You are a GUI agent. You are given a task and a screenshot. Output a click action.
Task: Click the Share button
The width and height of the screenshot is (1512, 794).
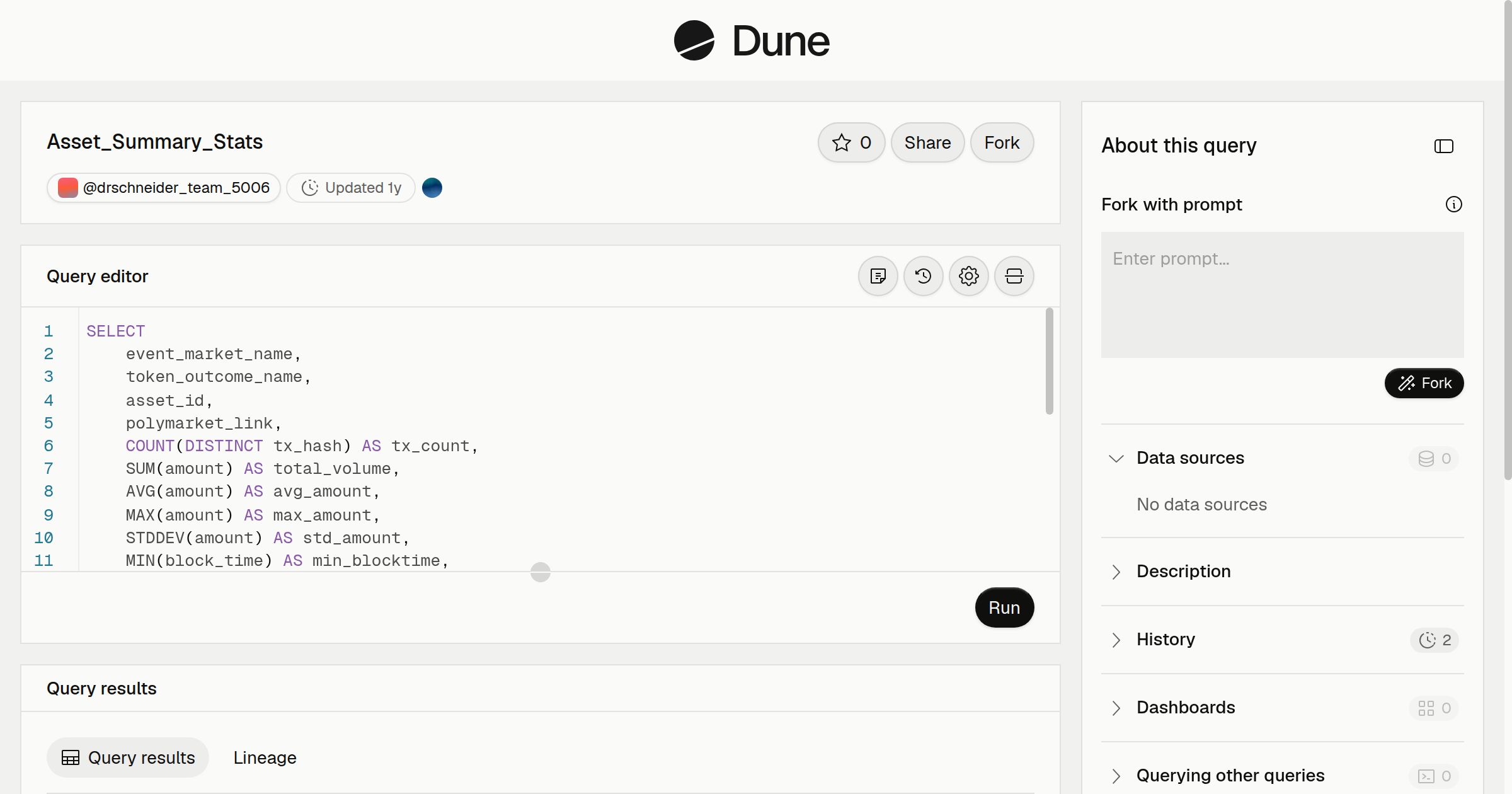pos(927,142)
